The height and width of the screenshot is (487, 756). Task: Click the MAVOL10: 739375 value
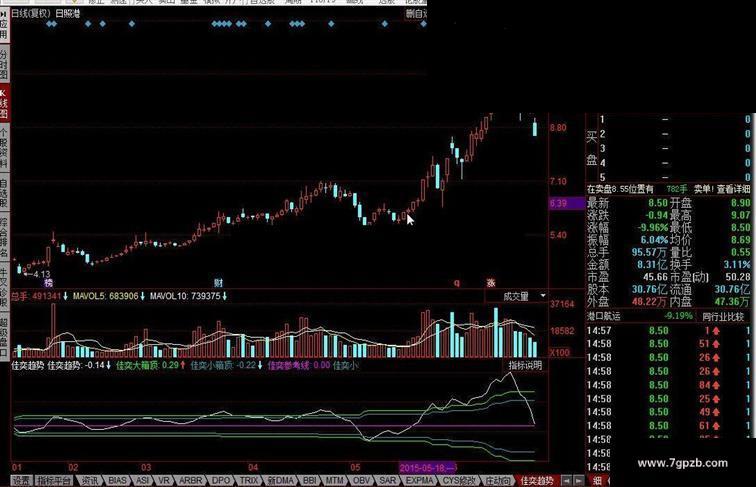tap(189, 296)
